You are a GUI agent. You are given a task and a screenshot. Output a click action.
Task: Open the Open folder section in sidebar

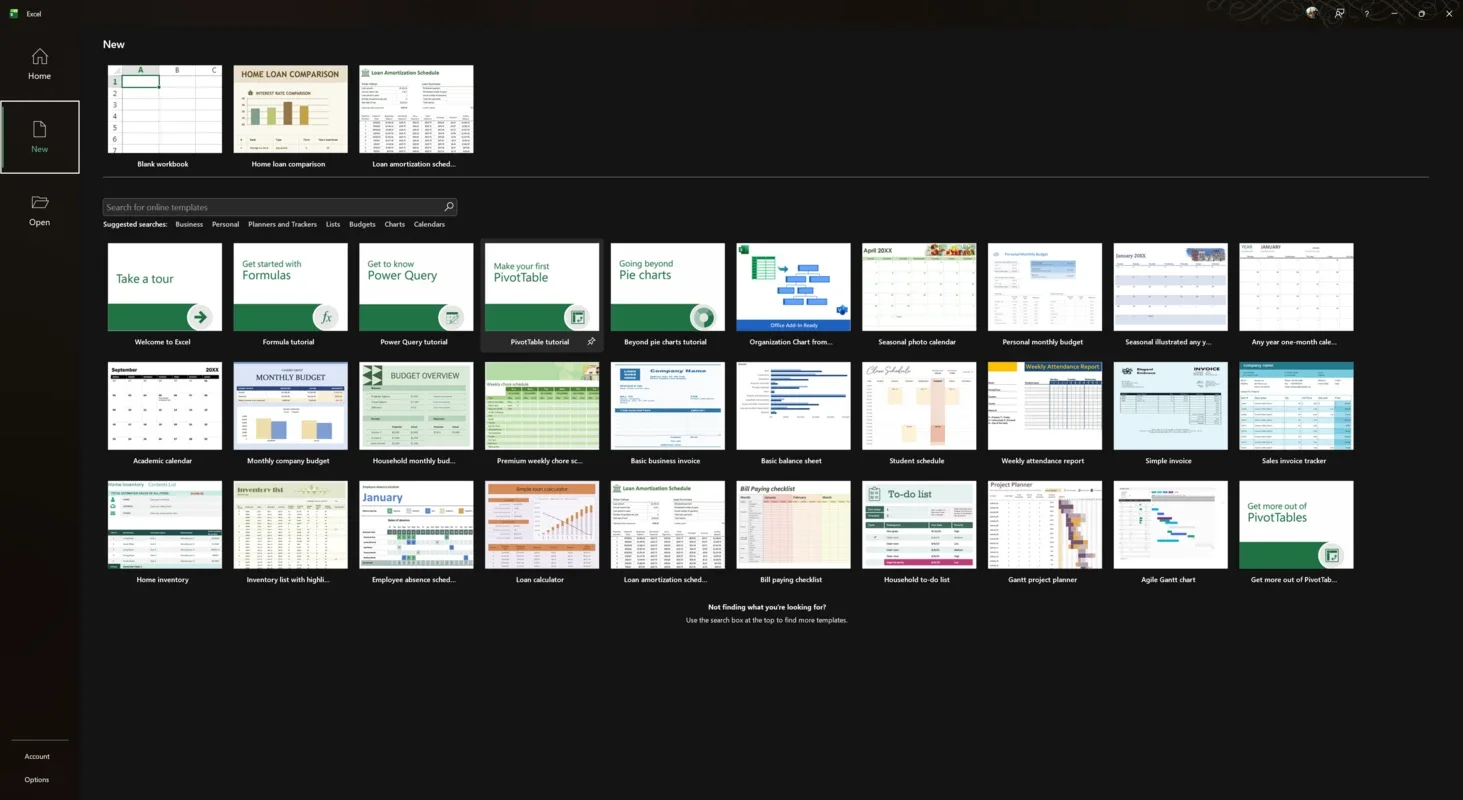[x=39, y=210]
